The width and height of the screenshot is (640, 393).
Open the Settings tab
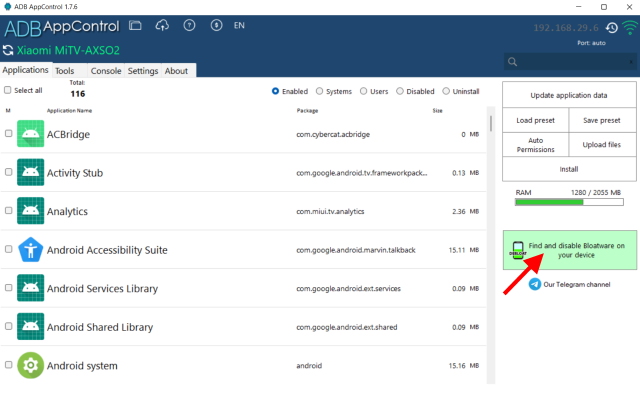click(143, 71)
